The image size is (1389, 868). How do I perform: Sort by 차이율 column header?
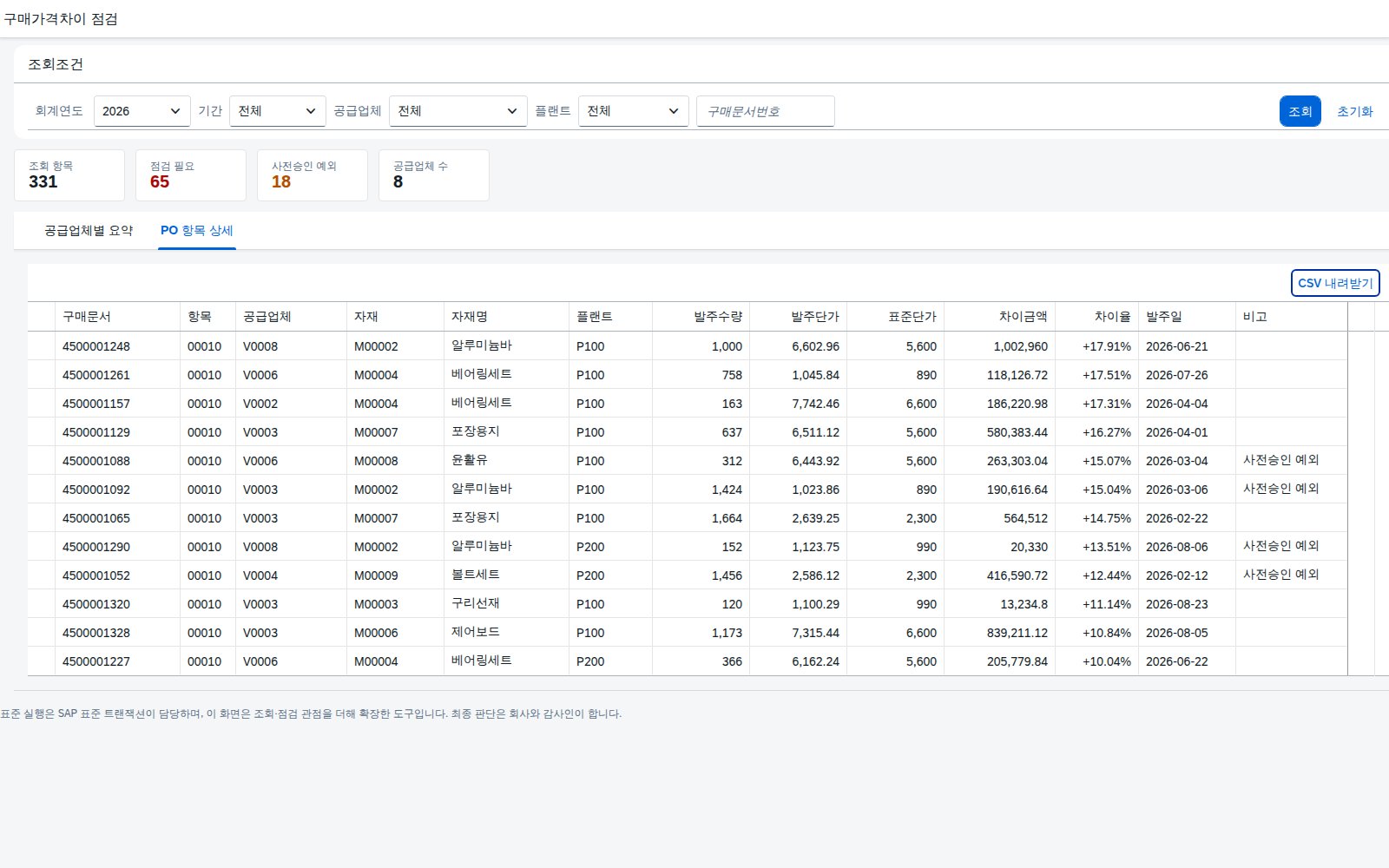pyautogui.click(x=1096, y=317)
